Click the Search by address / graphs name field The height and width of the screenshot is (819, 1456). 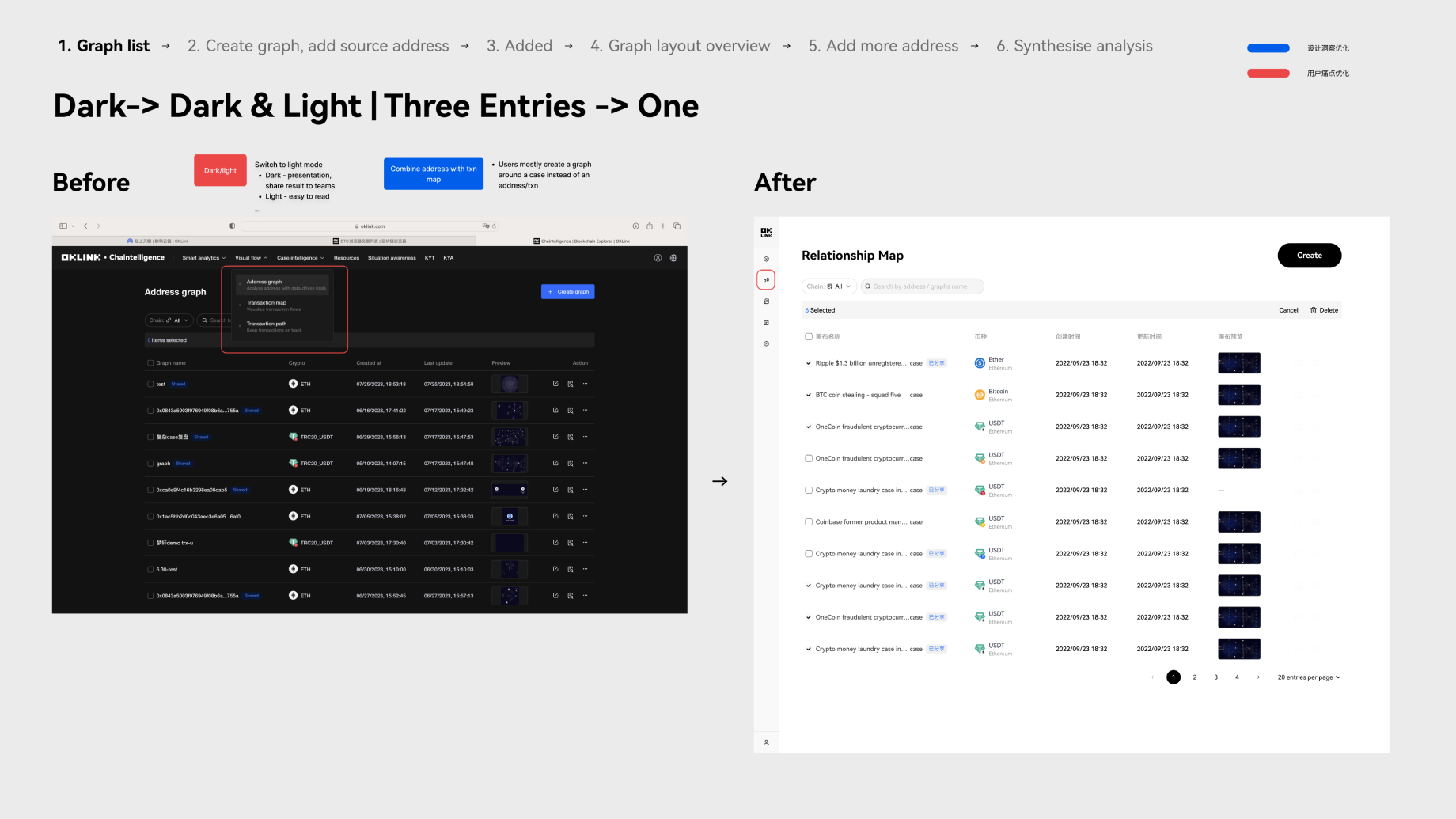(x=922, y=286)
